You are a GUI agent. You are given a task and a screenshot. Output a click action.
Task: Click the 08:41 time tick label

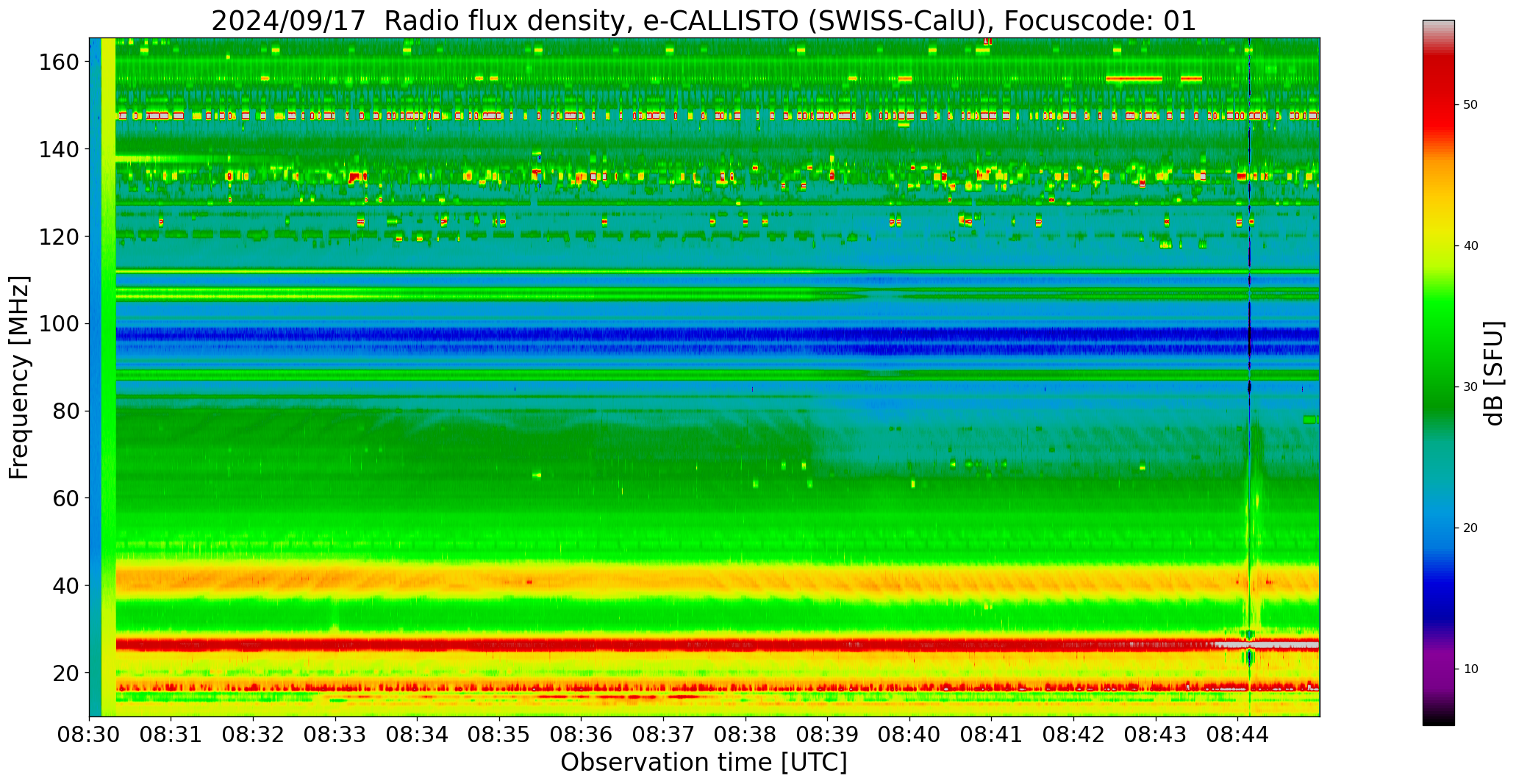coord(991,734)
